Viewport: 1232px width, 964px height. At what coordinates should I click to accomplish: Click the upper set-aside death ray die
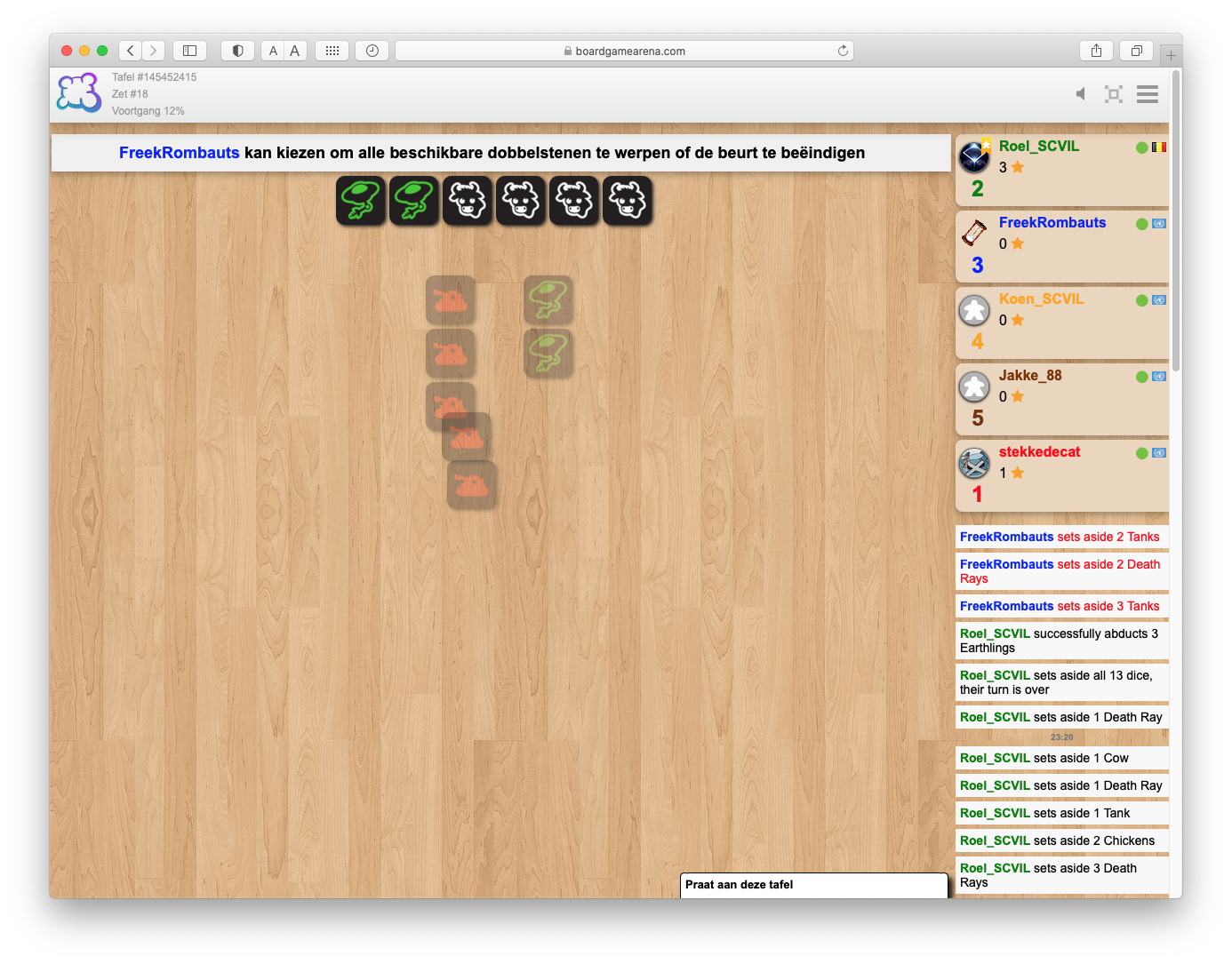click(x=548, y=300)
